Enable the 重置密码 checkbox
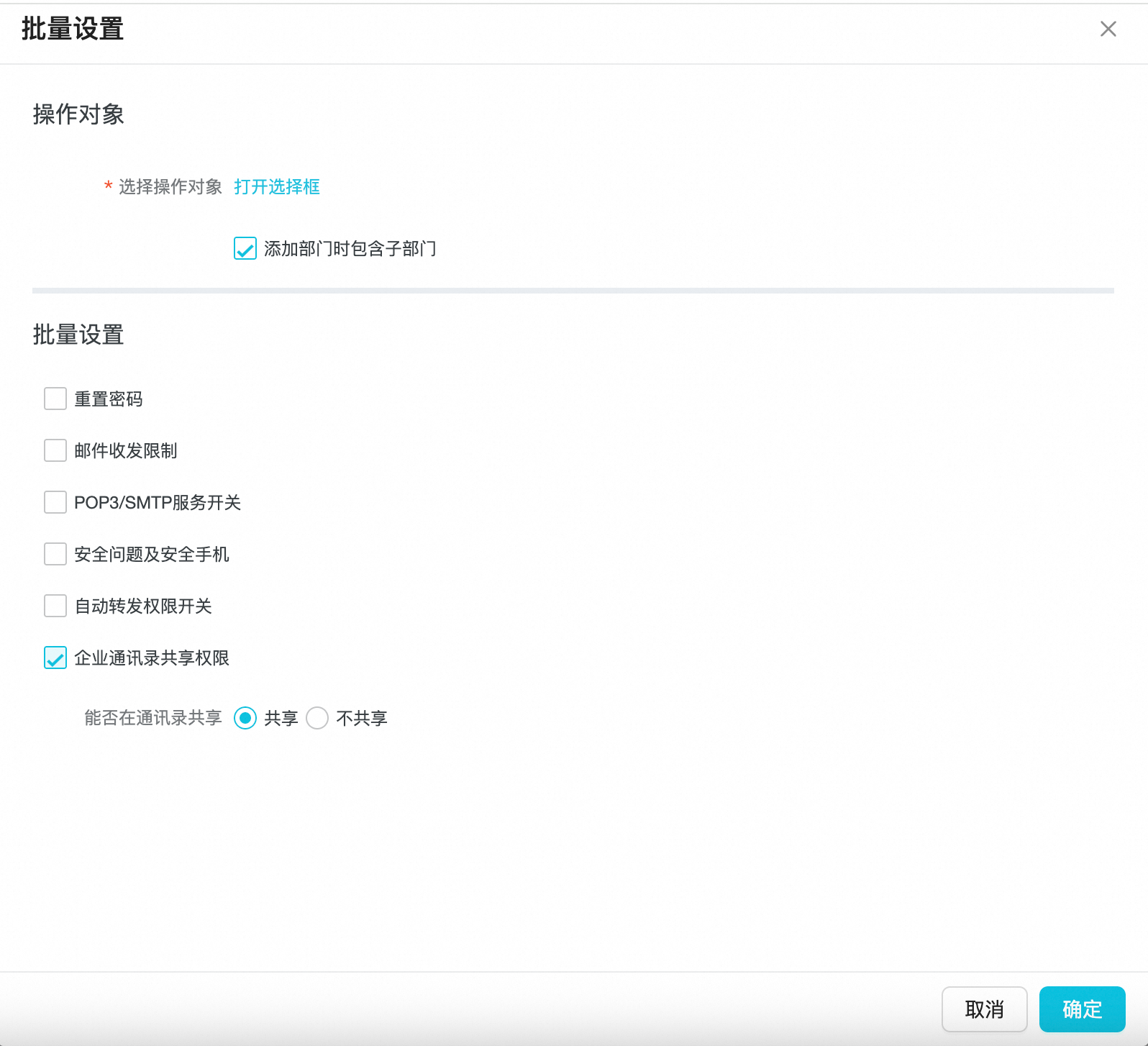 click(x=55, y=399)
